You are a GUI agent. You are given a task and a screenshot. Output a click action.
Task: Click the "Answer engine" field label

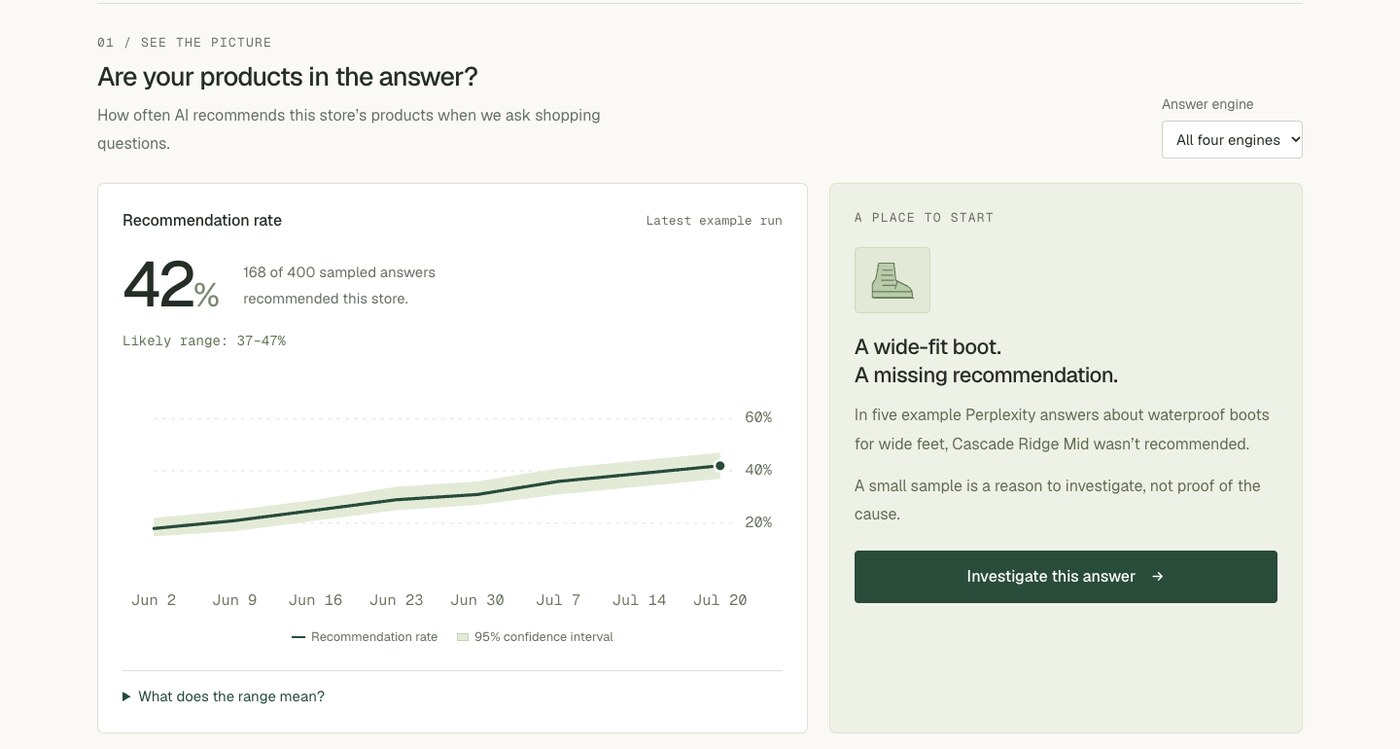coord(1207,104)
